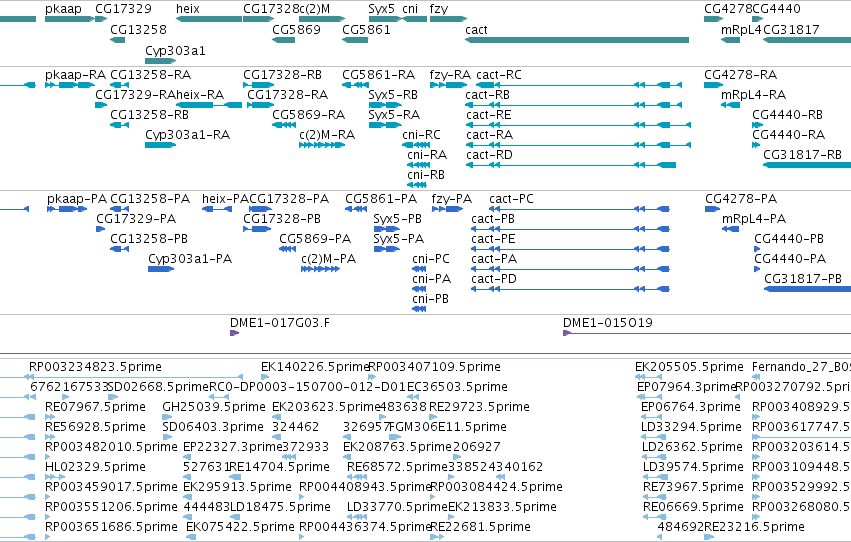
Task: Click transcript cact-RD
Action: coord(571,165)
